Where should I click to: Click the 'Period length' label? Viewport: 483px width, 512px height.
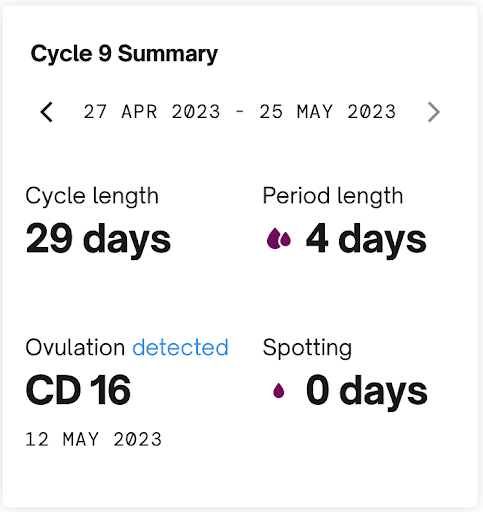tap(333, 197)
